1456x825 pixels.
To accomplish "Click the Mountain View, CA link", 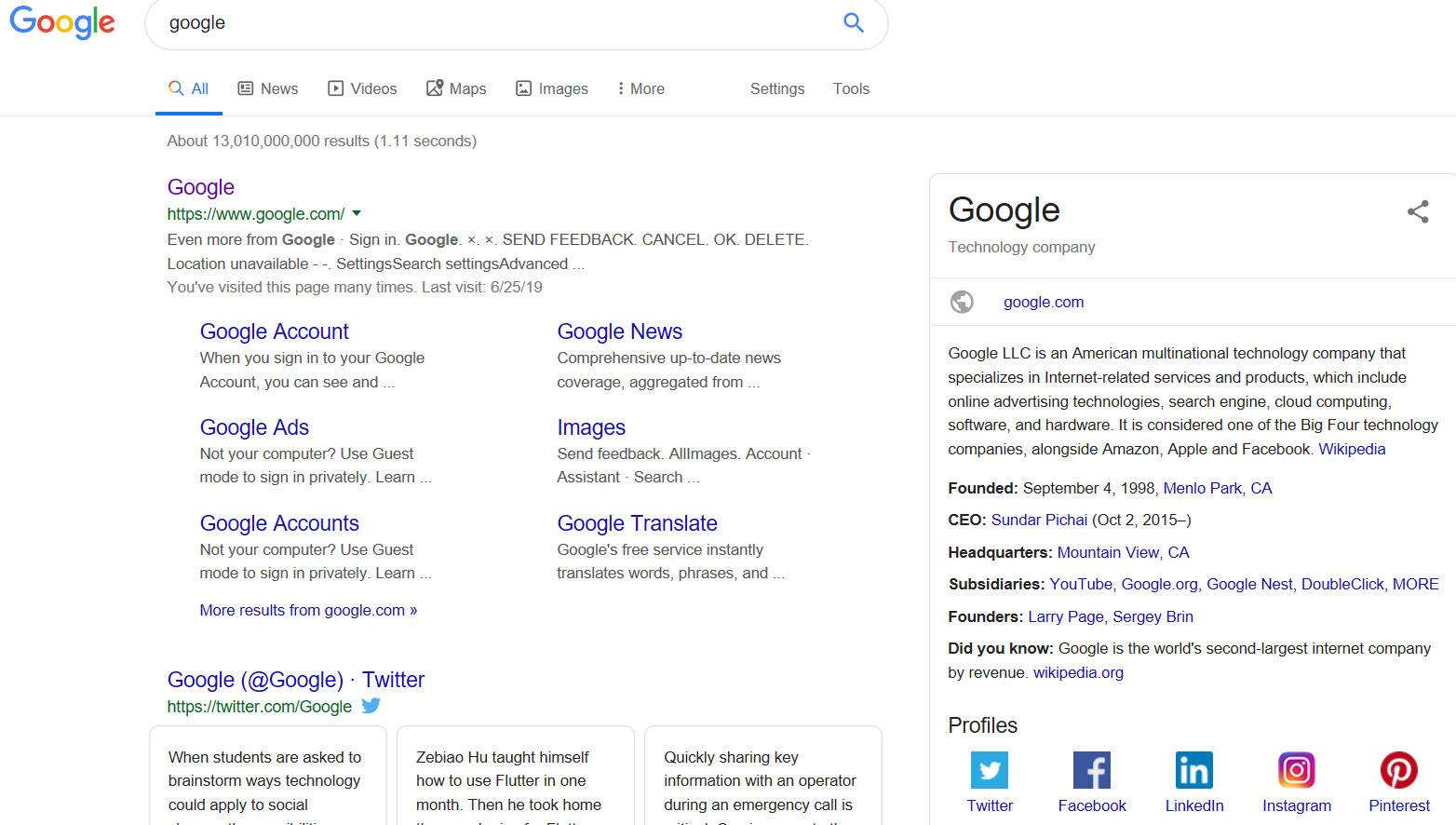I will click(x=1124, y=552).
